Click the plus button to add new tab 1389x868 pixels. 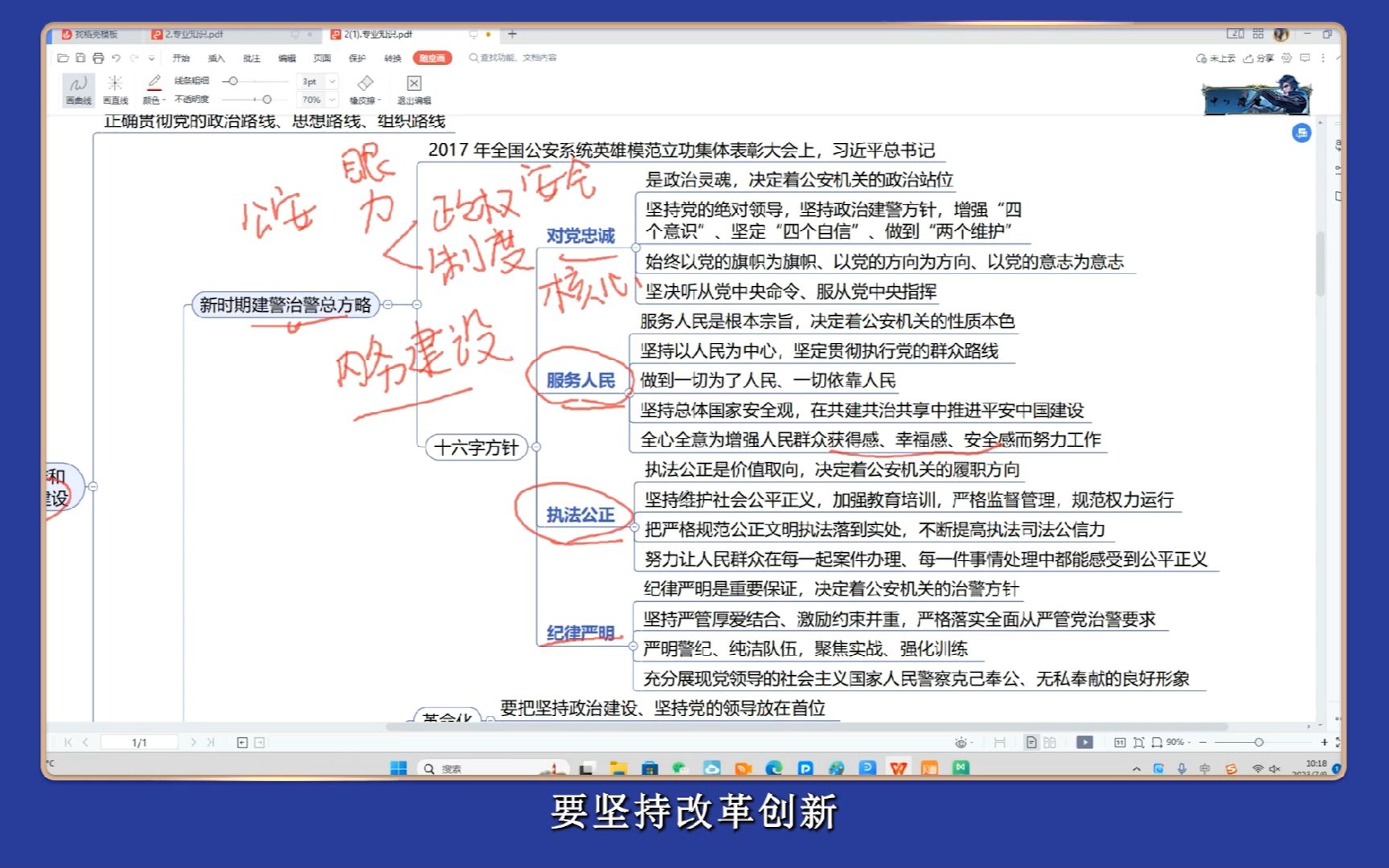pyautogui.click(x=512, y=34)
